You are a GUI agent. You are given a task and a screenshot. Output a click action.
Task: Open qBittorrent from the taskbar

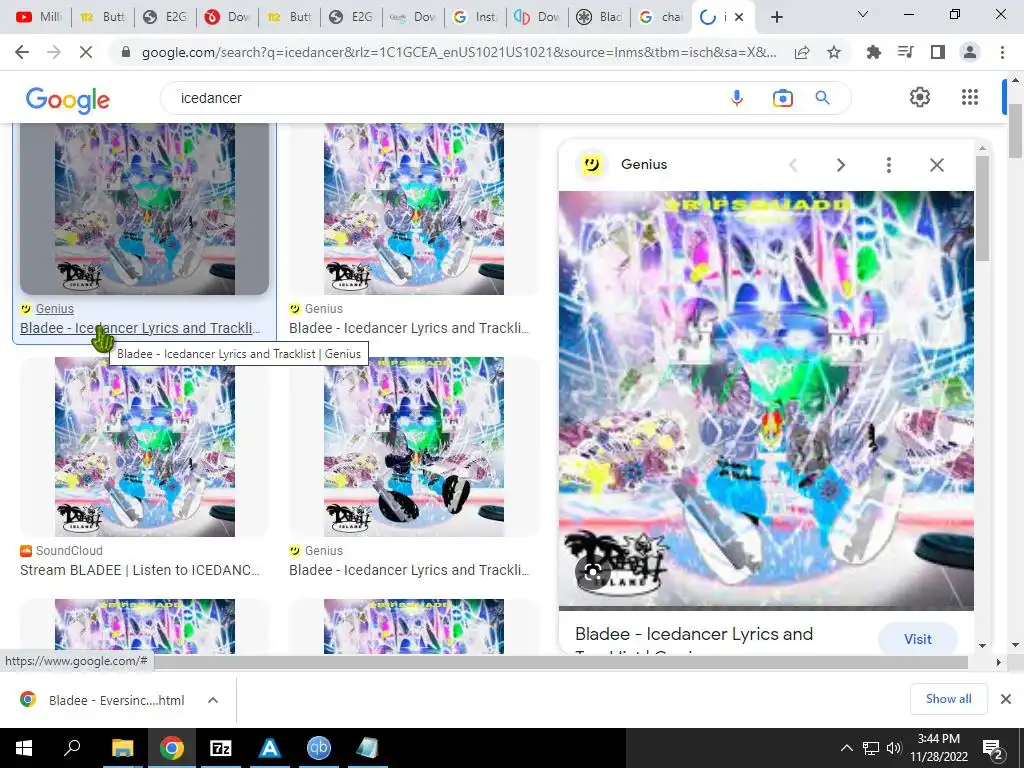pyautogui.click(x=319, y=748)
